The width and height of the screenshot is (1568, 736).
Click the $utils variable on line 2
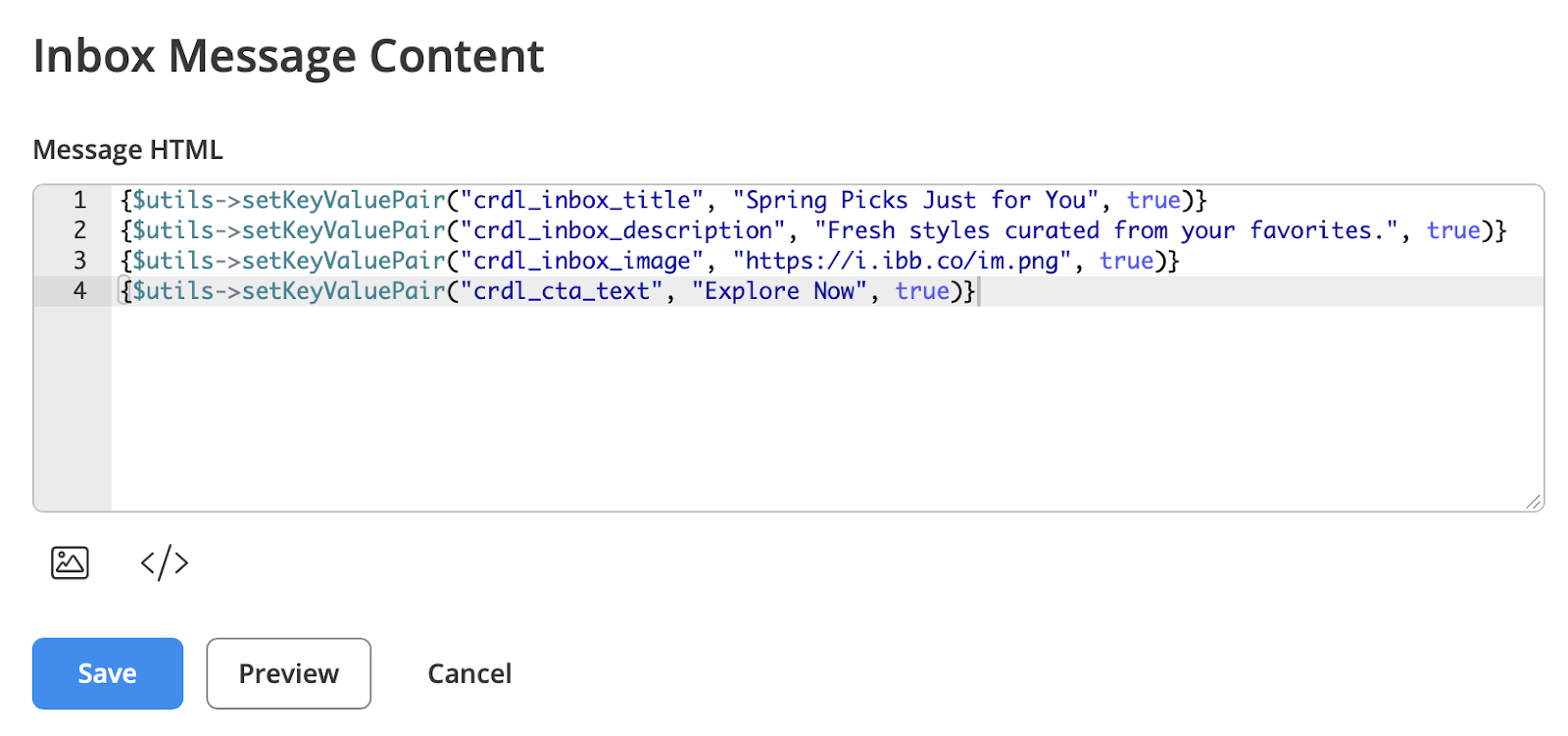pyautogui.click(x=173, y=230)
